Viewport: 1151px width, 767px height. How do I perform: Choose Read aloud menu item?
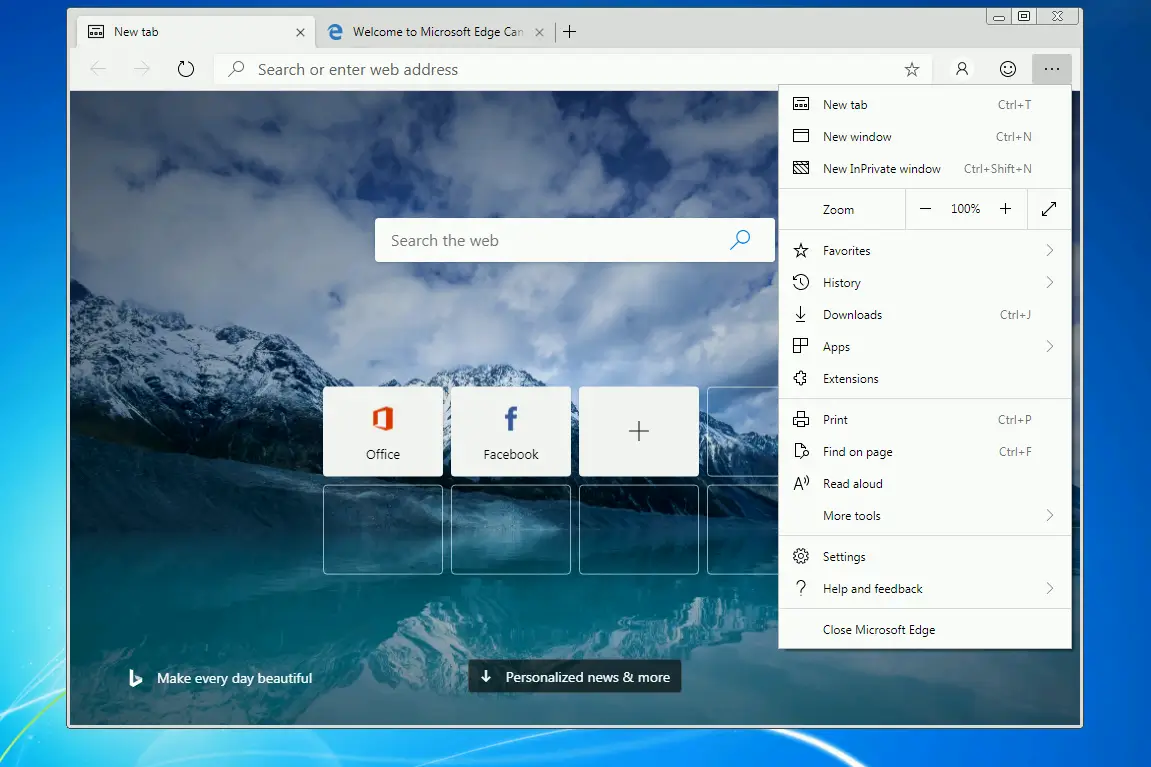point(925,484)
